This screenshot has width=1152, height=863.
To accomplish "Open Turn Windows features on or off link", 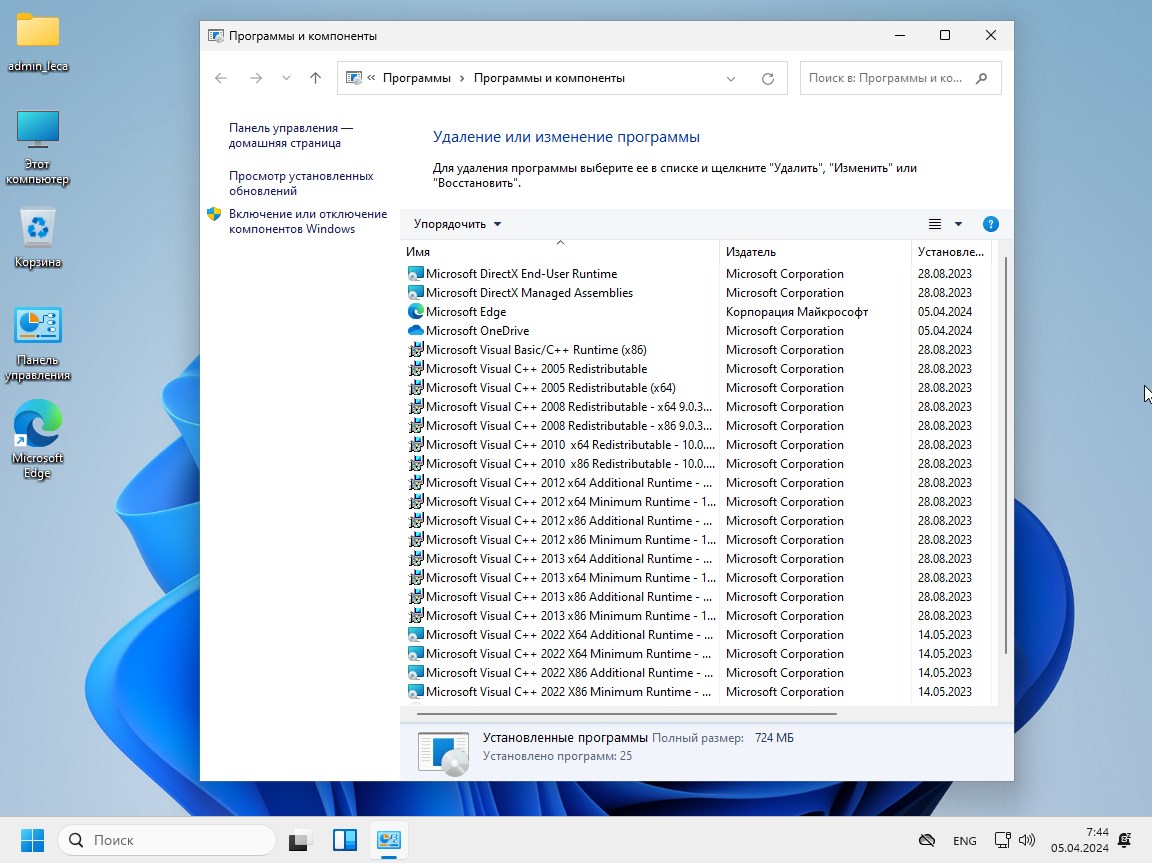I will pos(307,221).
